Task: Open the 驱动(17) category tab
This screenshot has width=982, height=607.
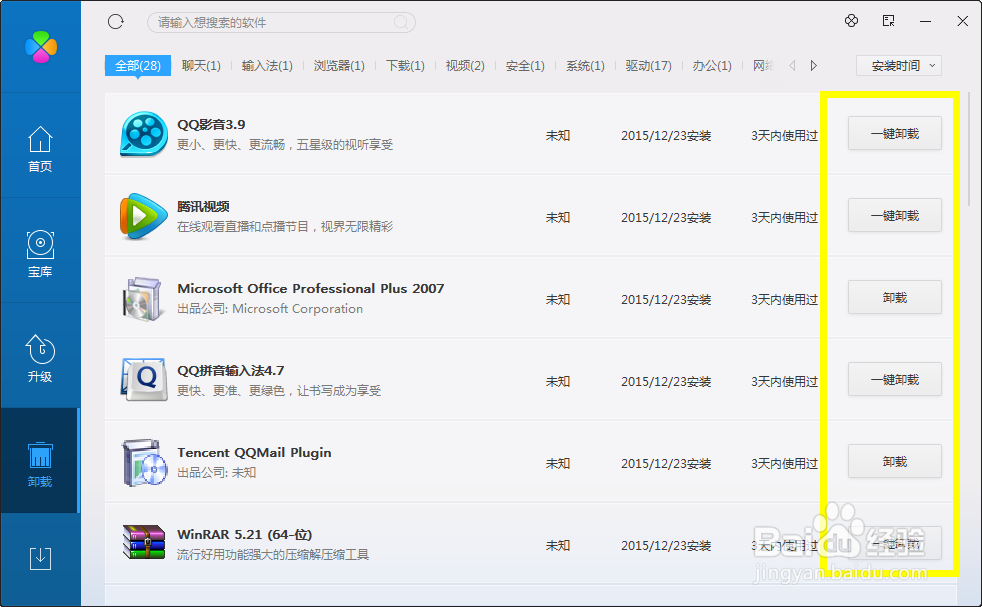Action: [648, 65]
